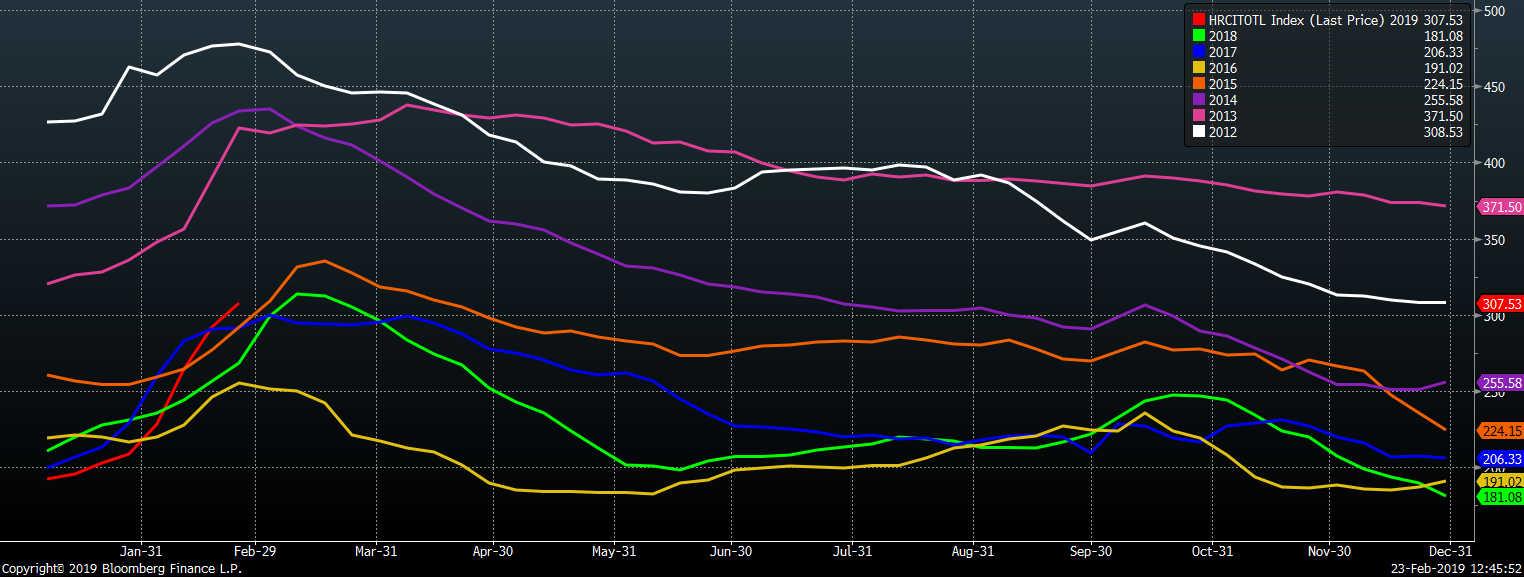Click the purple 255.58 price tag
1524x577 pixels.
pyautogui.click(x=1500, y=383)
